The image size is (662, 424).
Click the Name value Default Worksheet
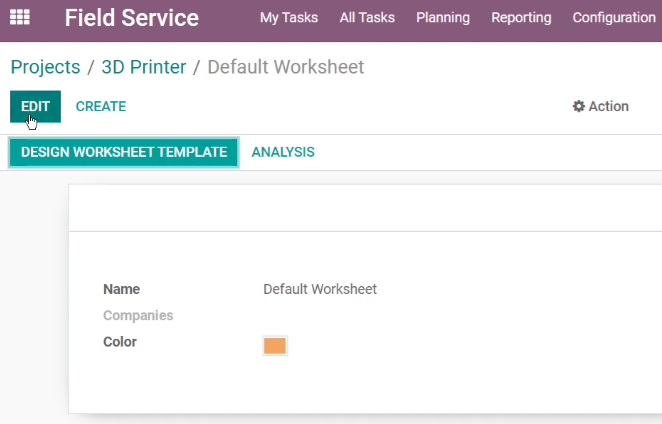pyautogui.click(x=320, y=289)
